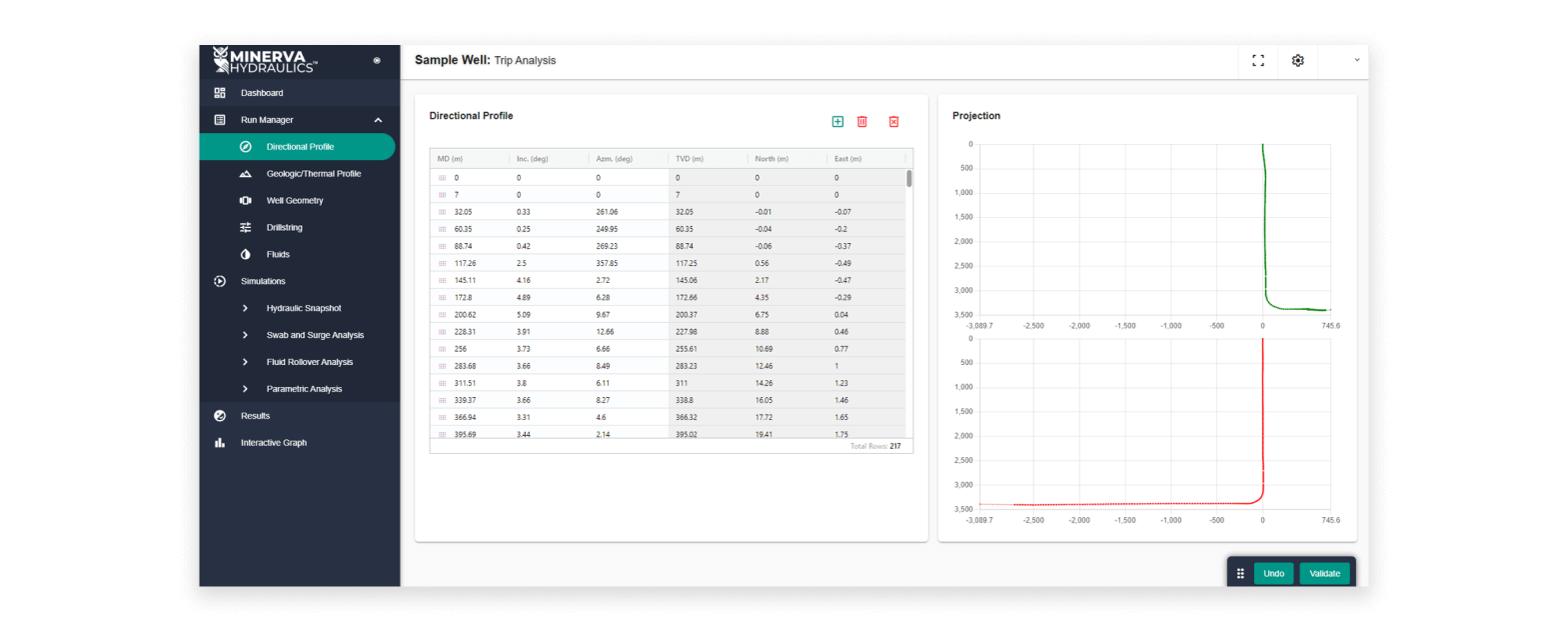Click the Dashboard grid icon in sidebar
1568x632 pixels.
coord(220,93)
